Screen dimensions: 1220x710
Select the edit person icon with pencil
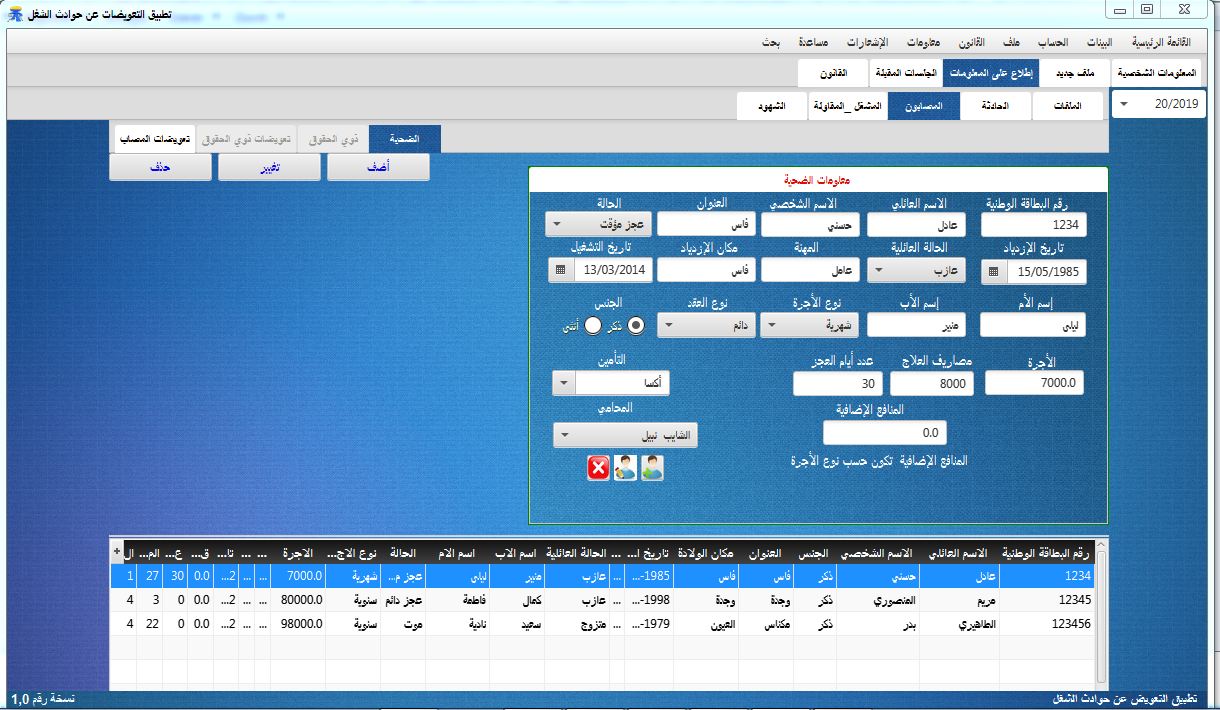coord(625,467)
